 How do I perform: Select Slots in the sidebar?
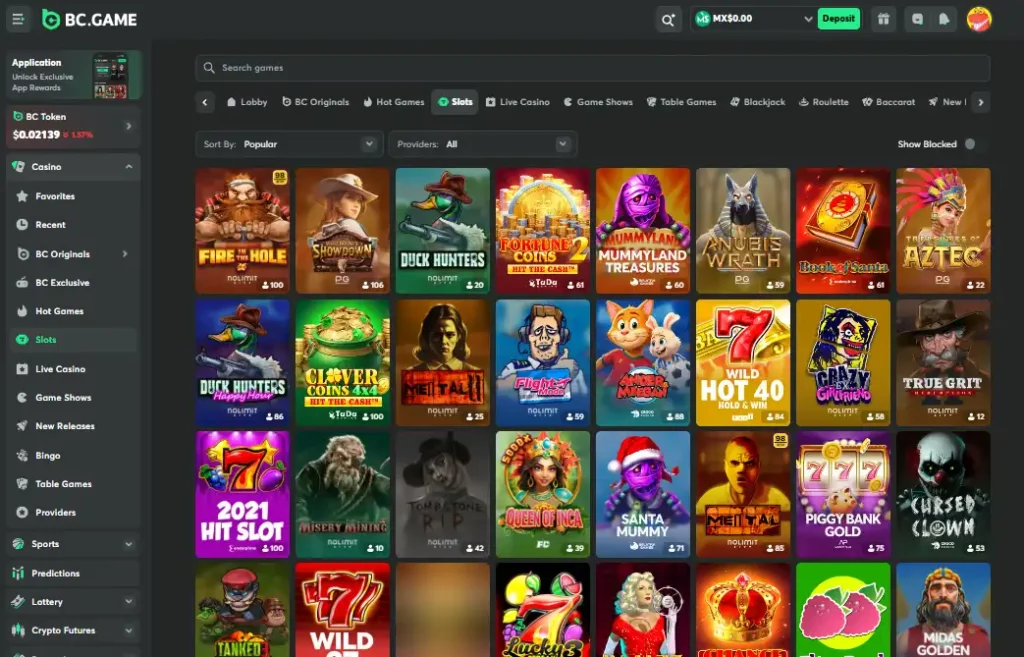[x=73, y=340]
